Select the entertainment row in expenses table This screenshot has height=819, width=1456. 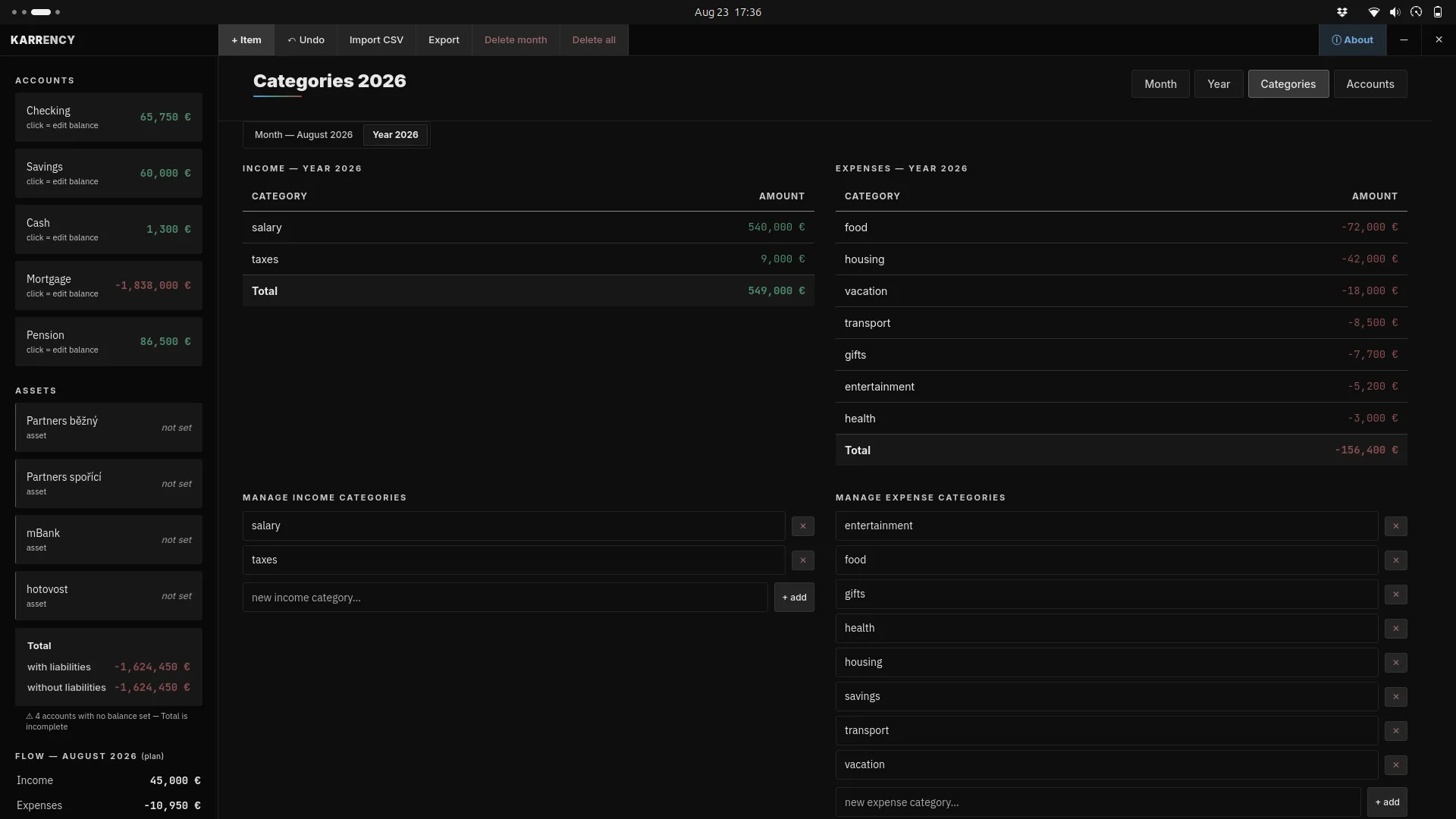click(x=1122, y=387)
